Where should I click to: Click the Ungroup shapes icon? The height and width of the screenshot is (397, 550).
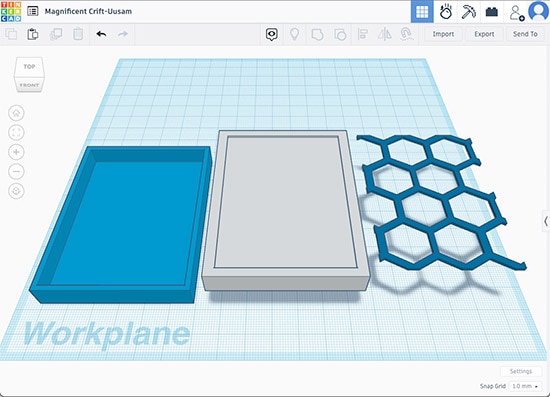340,34
